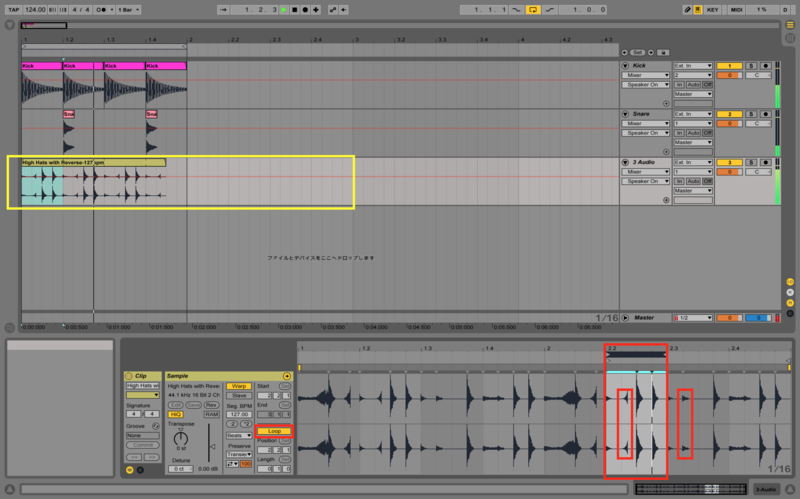This screenshot has width=800, height=499.
Task: Open the Beats warp mode dropdown
Action: click(239, 436)
